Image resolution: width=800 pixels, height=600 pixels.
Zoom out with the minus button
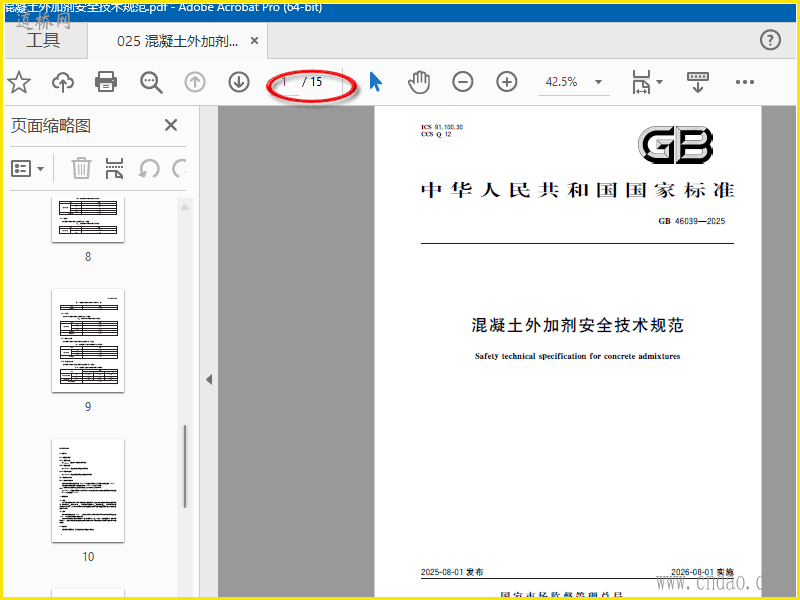click(x=463, y=82)
